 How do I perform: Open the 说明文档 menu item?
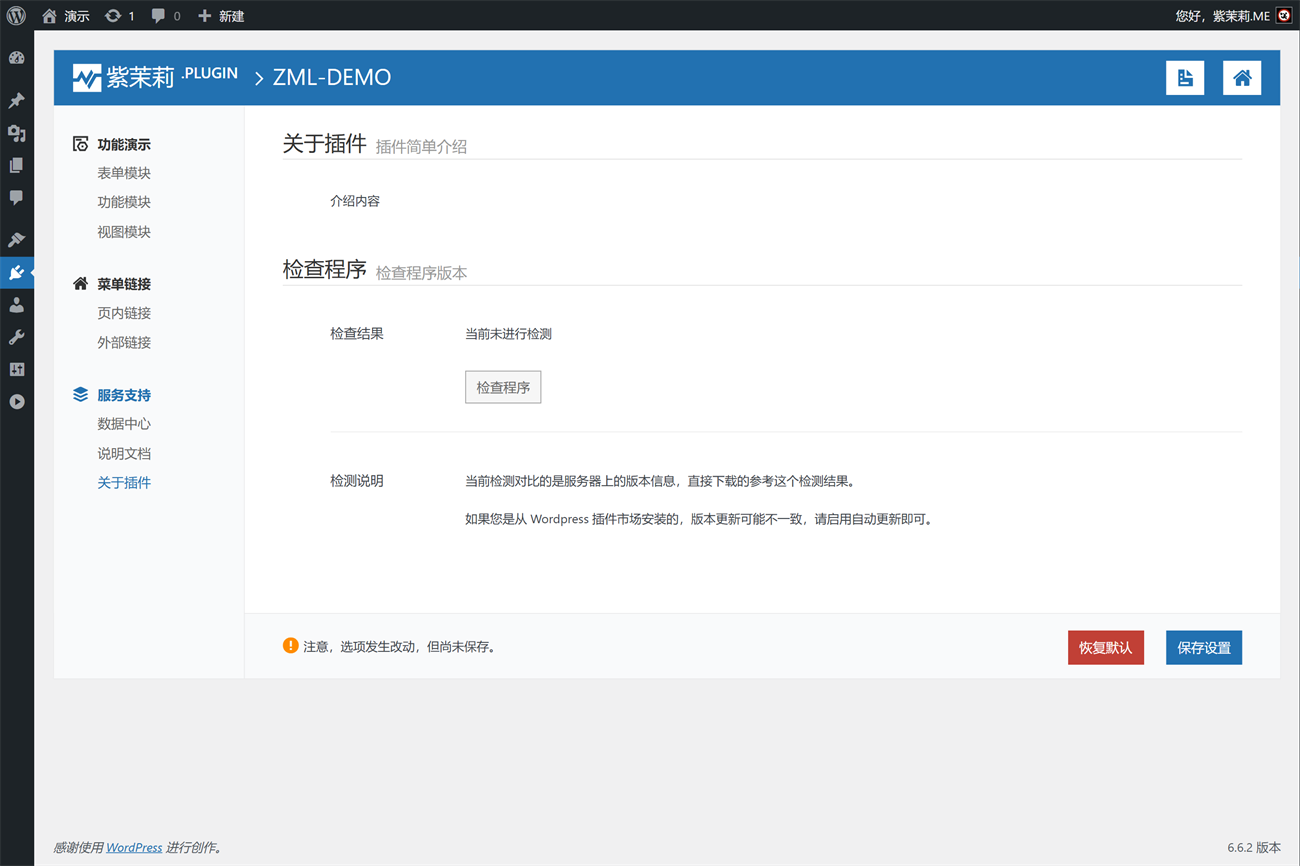pos(124,453)
